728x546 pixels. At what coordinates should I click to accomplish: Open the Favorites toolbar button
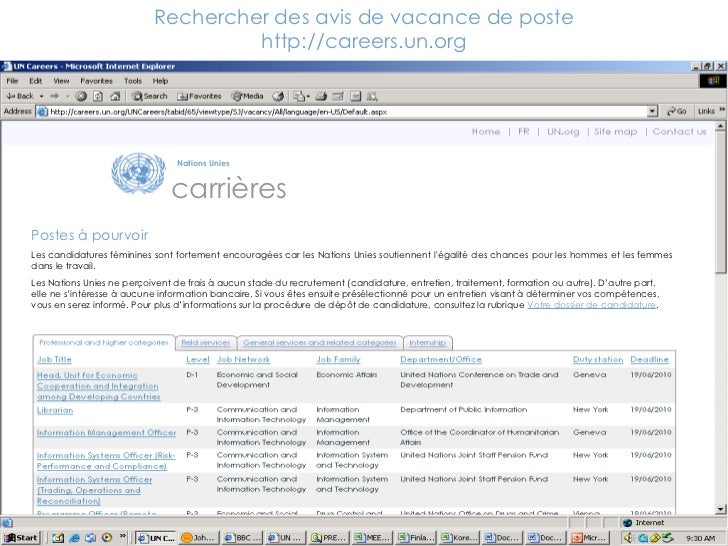coord(199,96)
